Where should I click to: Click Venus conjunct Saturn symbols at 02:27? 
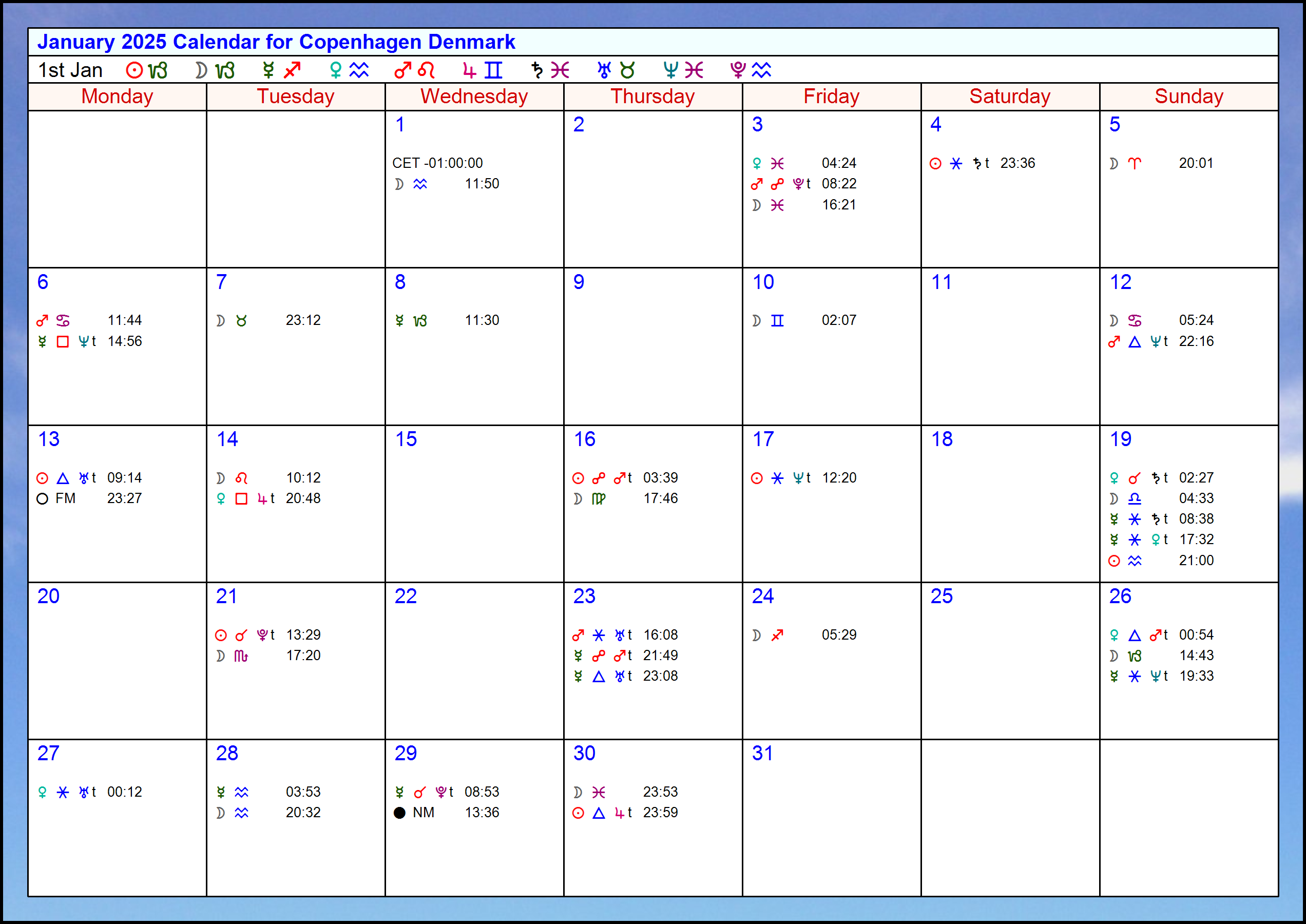(1138, 478)
